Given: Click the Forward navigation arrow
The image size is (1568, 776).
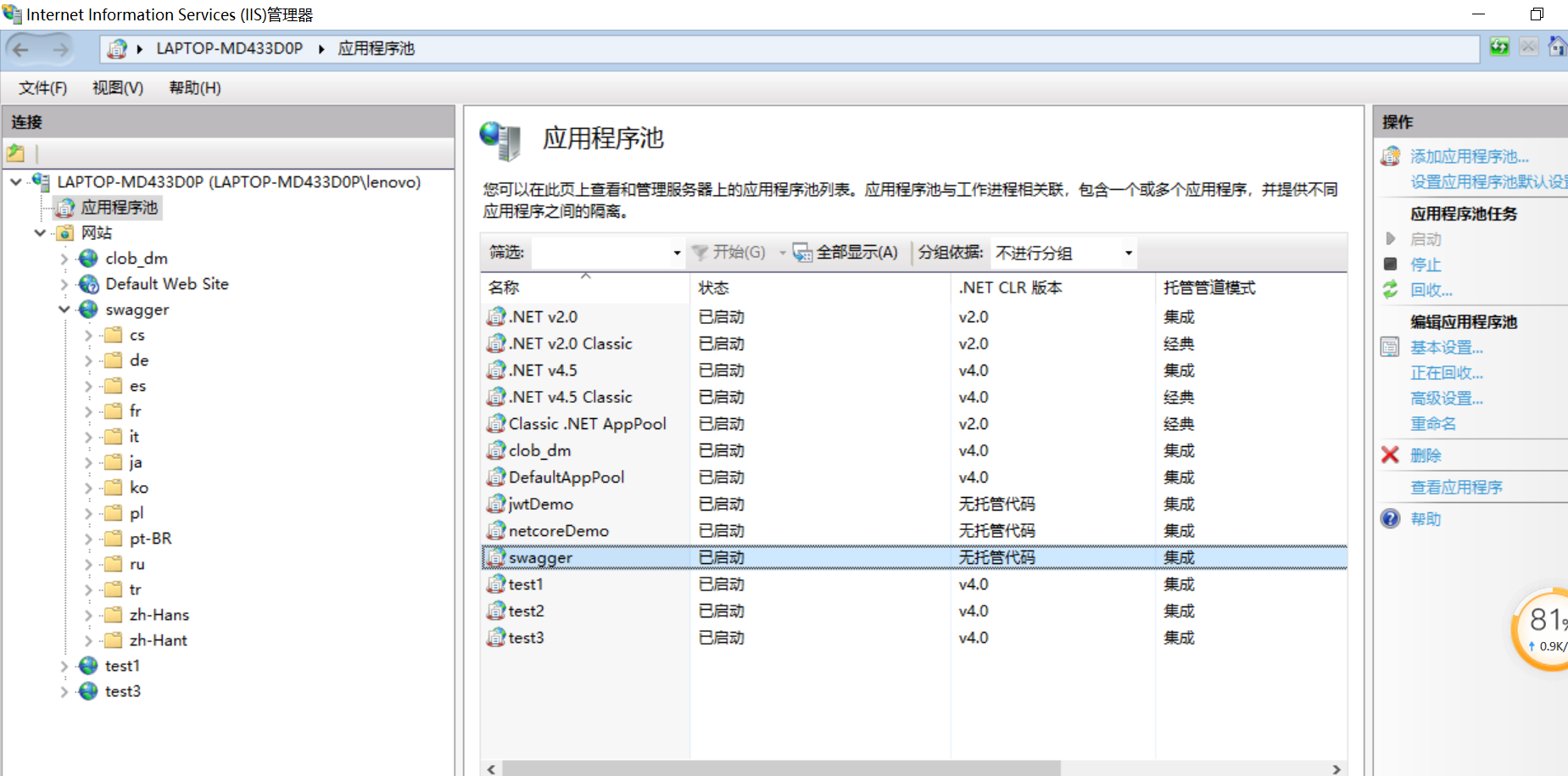Looking at the screenshot, I should (x=60, y=49).
